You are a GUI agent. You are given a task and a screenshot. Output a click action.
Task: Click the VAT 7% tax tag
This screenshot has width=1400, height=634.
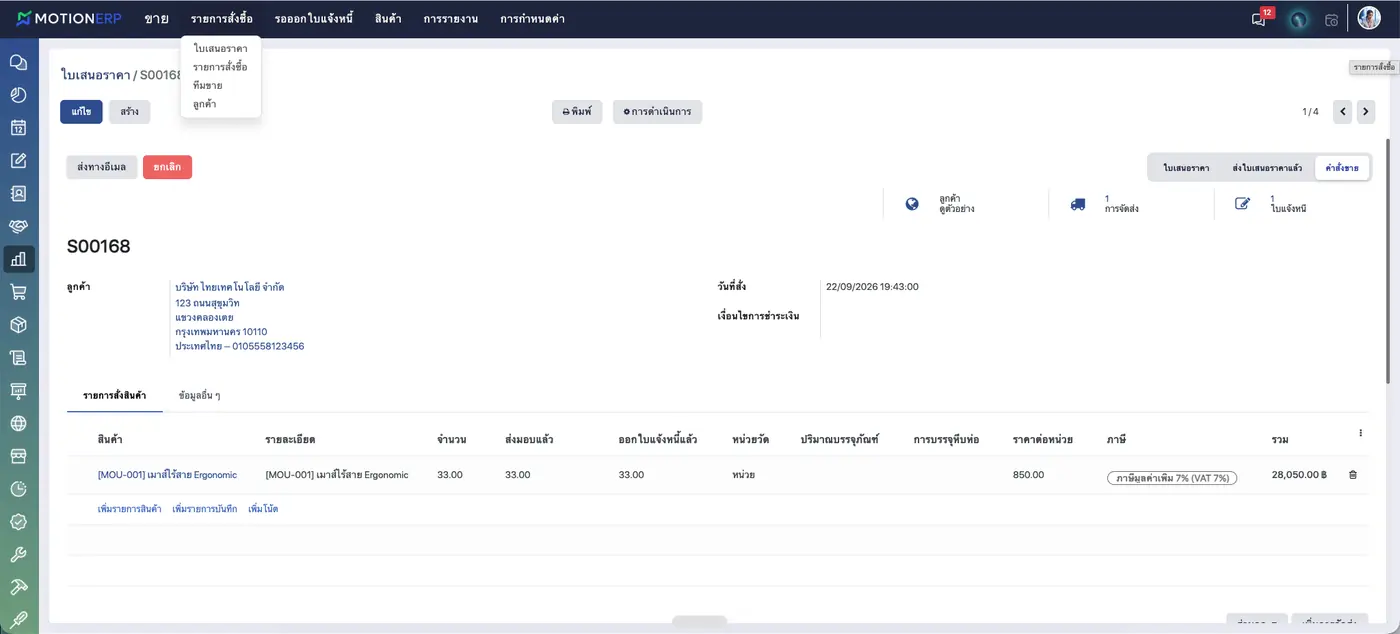pyautogui.click(x=1172, y=477)
